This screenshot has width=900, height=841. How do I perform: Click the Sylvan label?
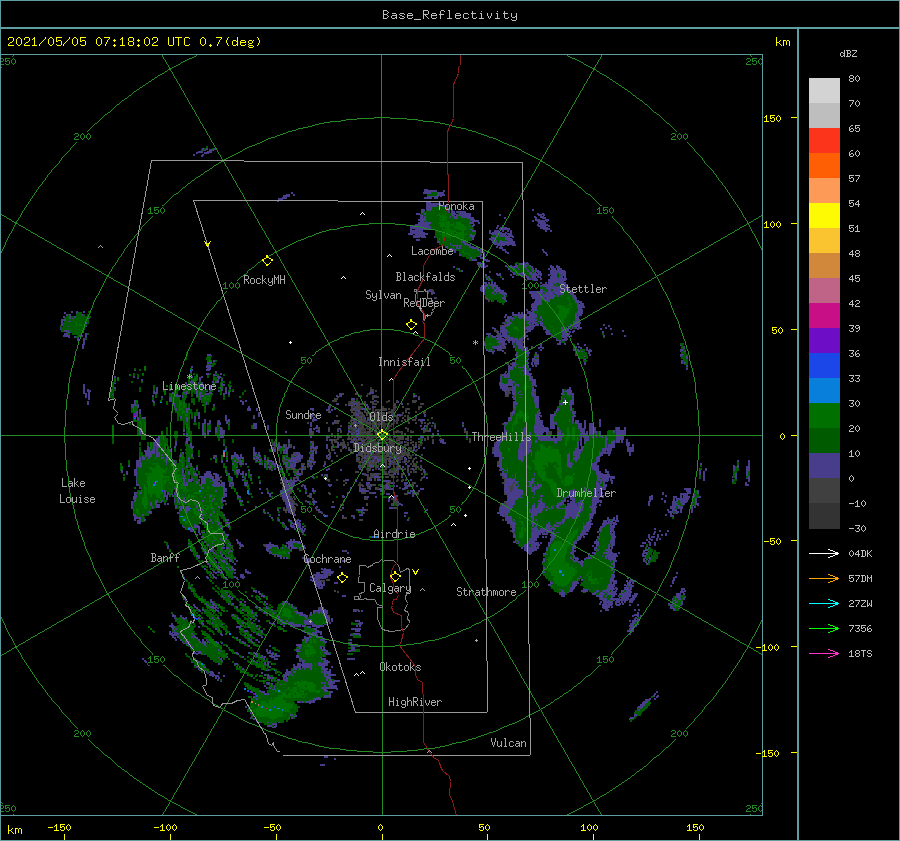(383, 295)
